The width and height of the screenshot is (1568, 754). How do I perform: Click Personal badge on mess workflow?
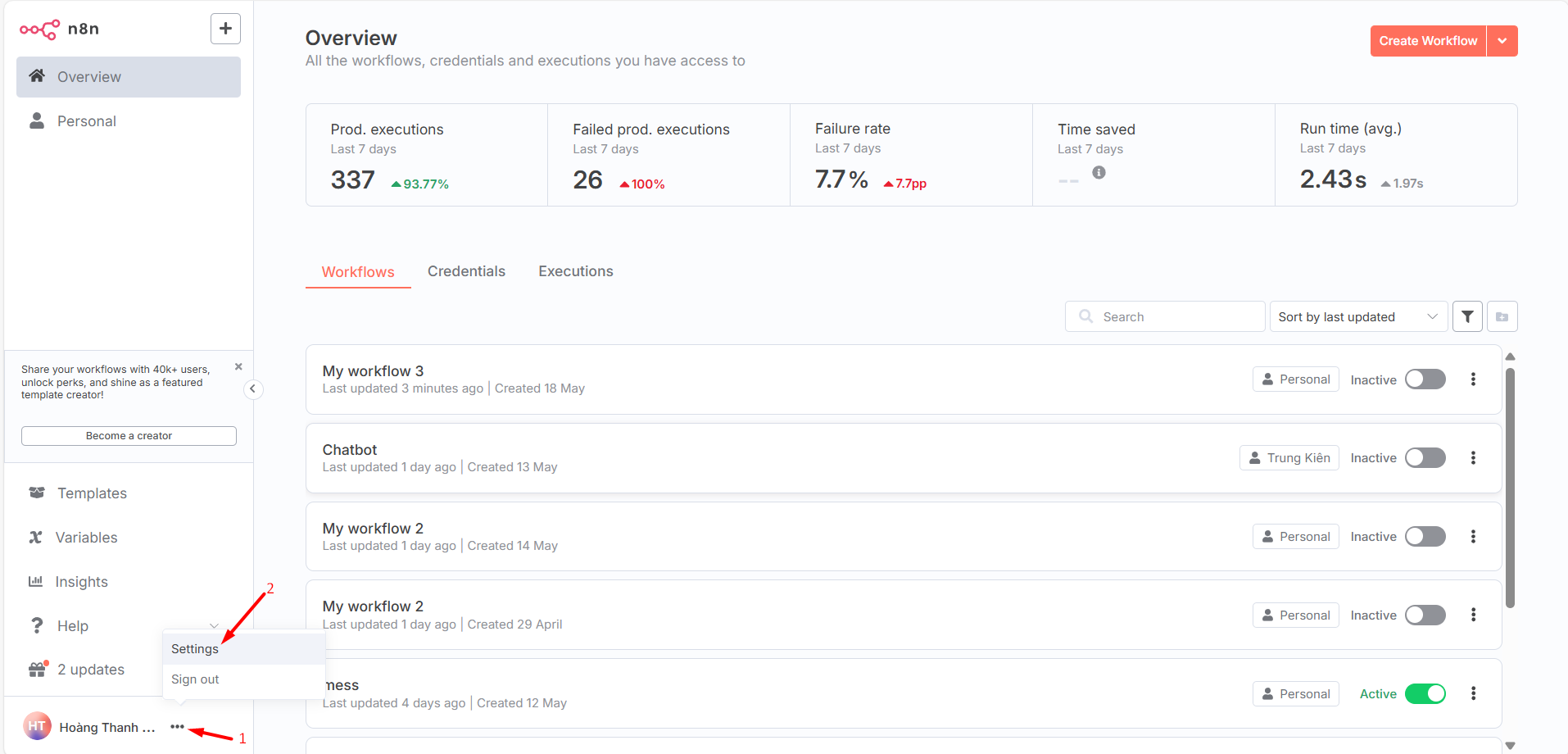[1296, 694]
